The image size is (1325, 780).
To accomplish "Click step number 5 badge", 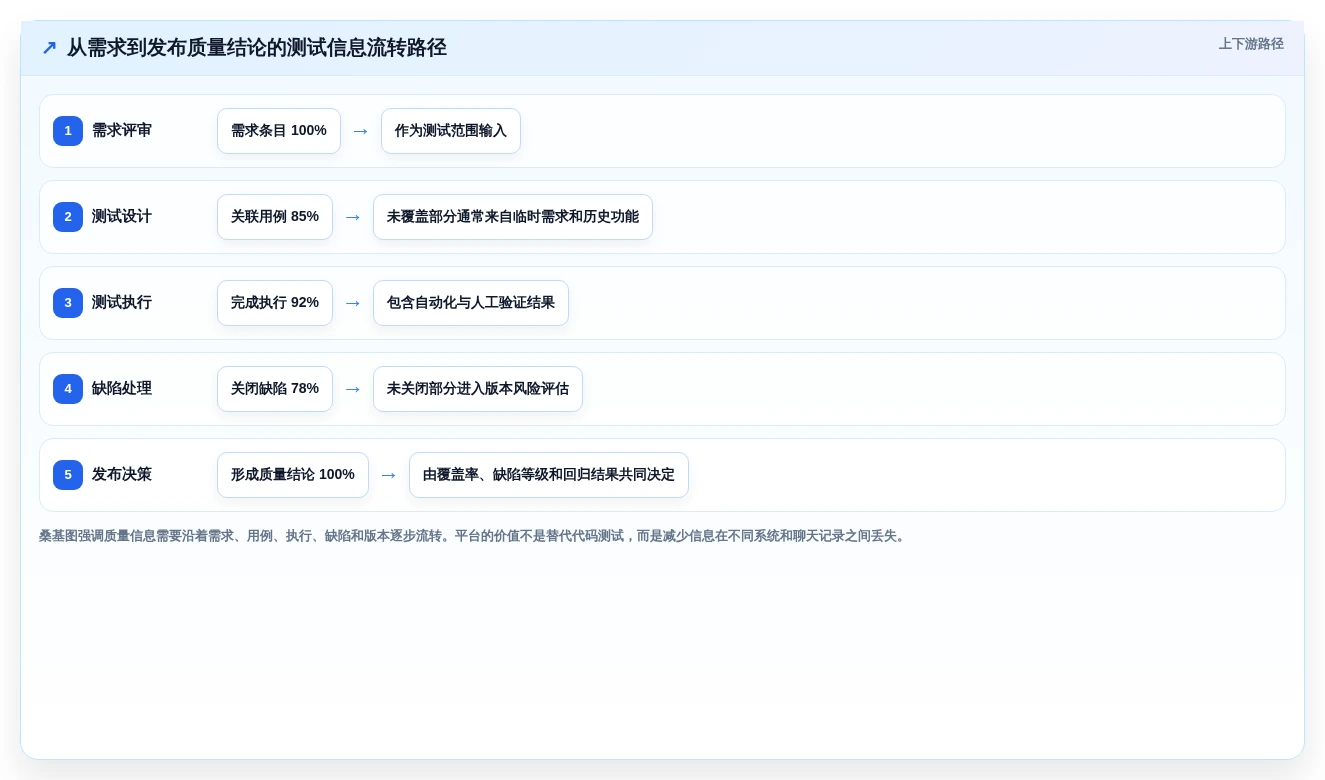I will pos(68,475).
